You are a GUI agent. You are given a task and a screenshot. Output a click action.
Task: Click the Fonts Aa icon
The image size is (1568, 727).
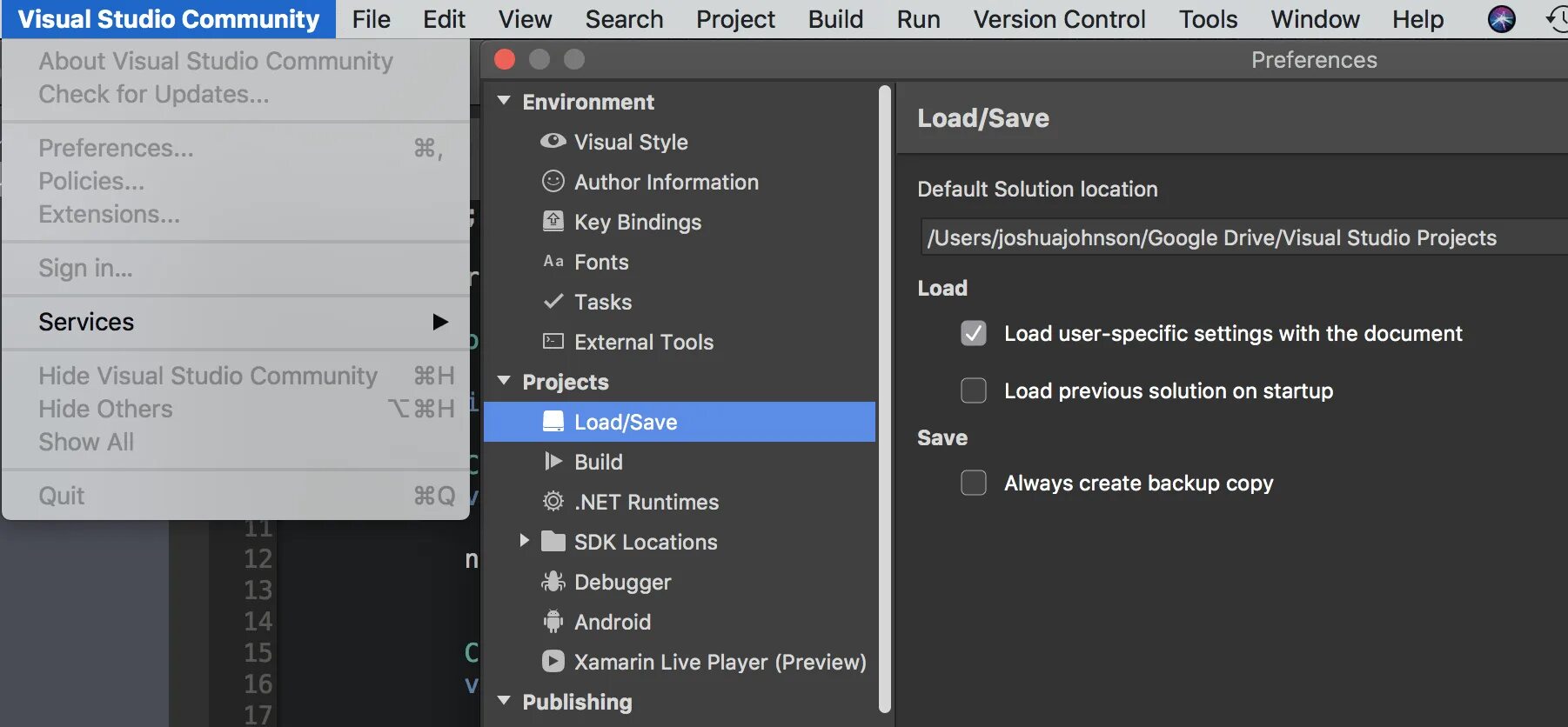click(x=553, y=261)
